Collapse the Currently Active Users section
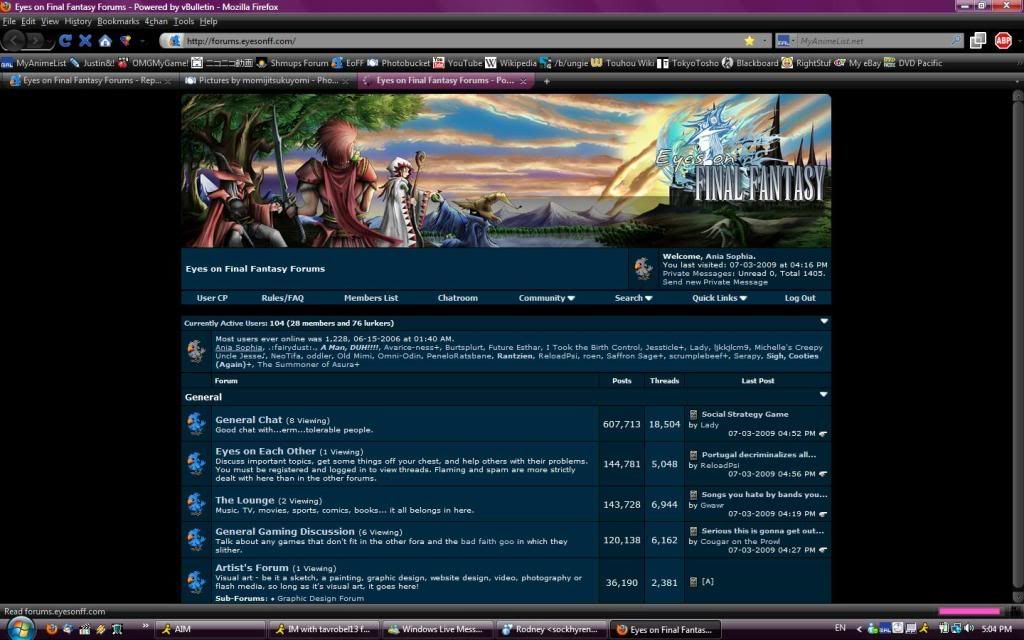The image size is (1024, 640). point(824,321)
